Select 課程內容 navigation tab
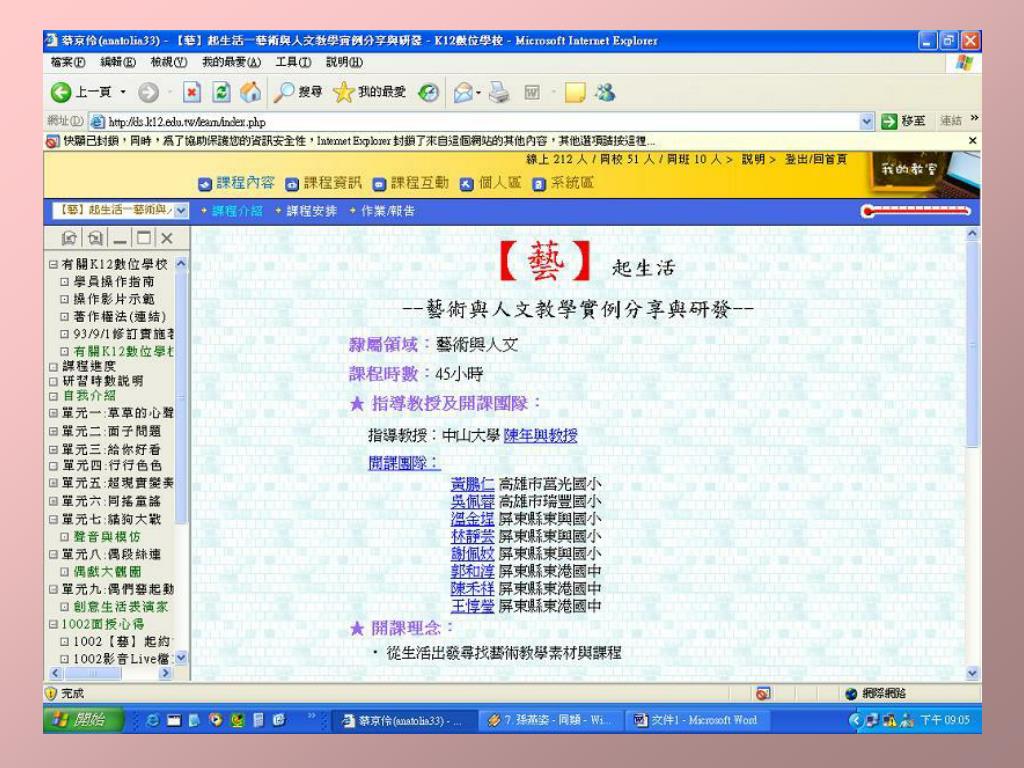The width and height of the screenshot is (1024, 768). tap(236, 184)
